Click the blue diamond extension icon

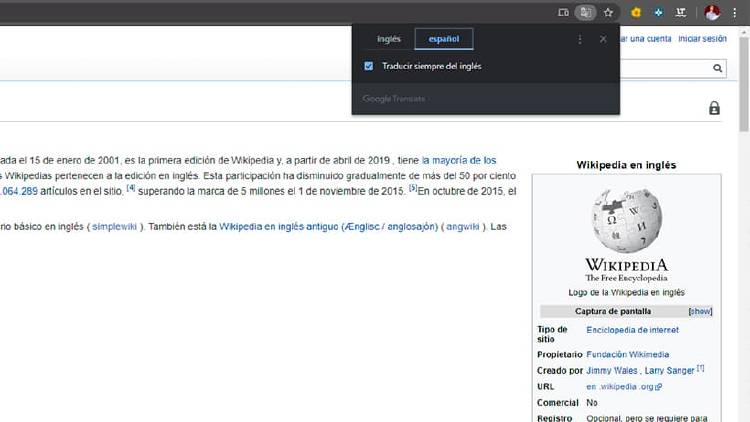coord(658,12)
